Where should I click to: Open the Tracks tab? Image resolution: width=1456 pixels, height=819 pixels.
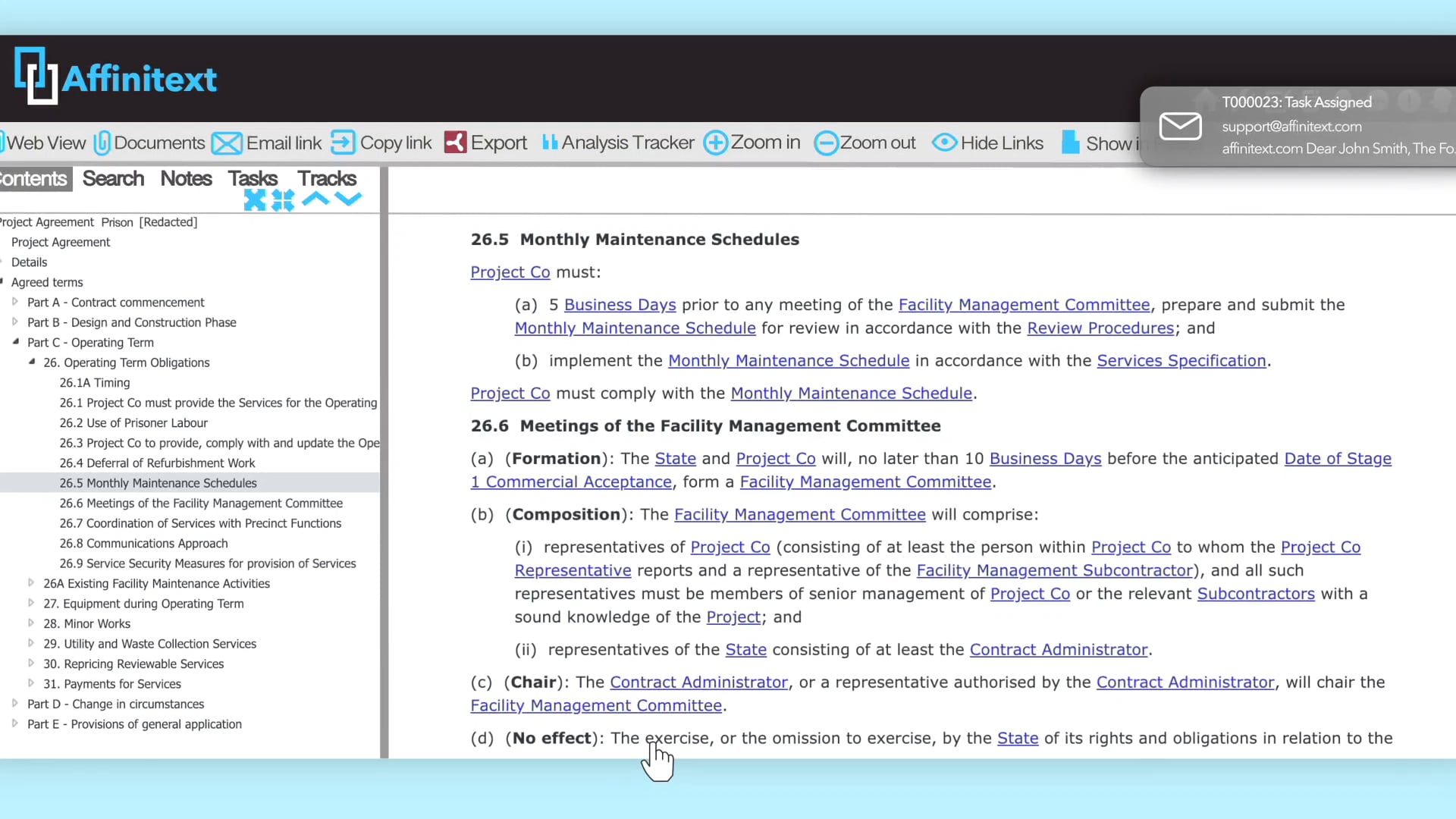pos(327,179)
